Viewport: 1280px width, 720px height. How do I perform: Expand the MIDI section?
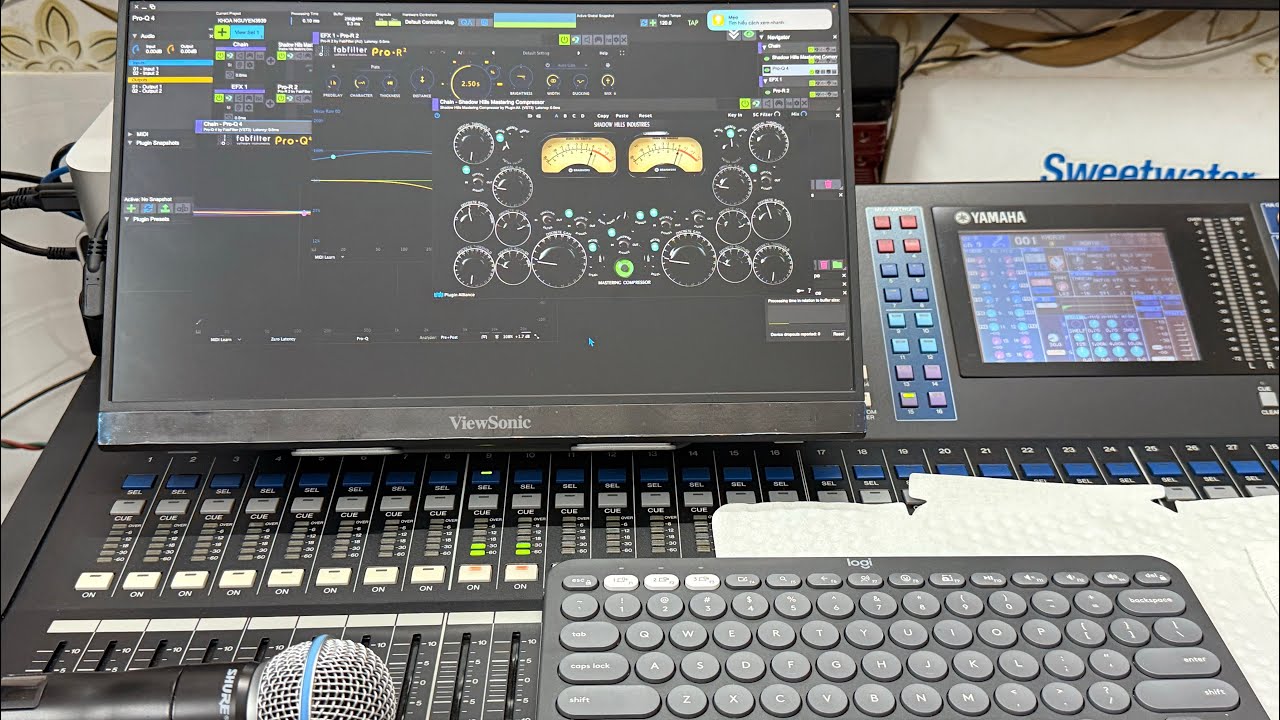[130, 134]
